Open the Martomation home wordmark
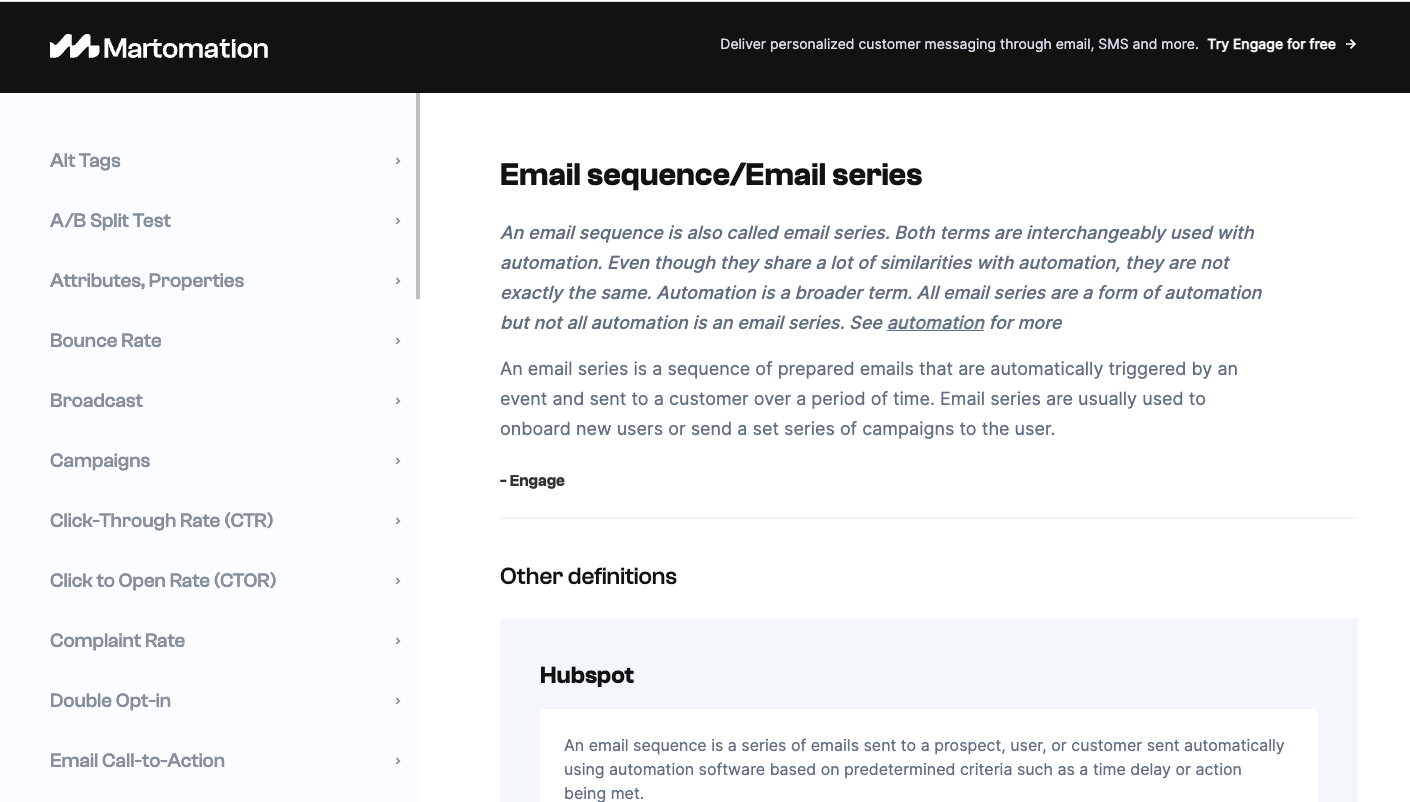Image resolution: width=1410 pixels, height=802 pixels. click(x=186, y=48)
